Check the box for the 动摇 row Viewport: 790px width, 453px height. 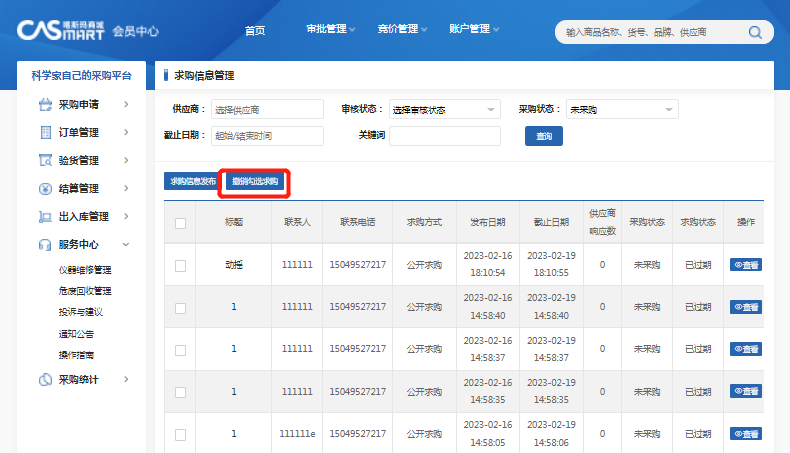click(x=181, y=265)
